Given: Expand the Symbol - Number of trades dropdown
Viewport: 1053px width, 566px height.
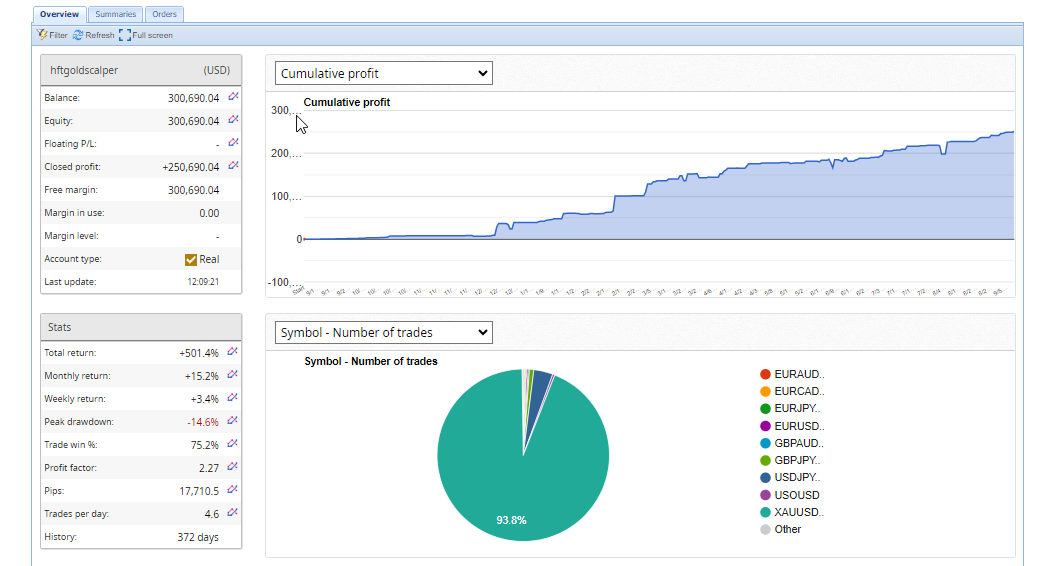Looking at the screenshot, I should tap(384, 332).
